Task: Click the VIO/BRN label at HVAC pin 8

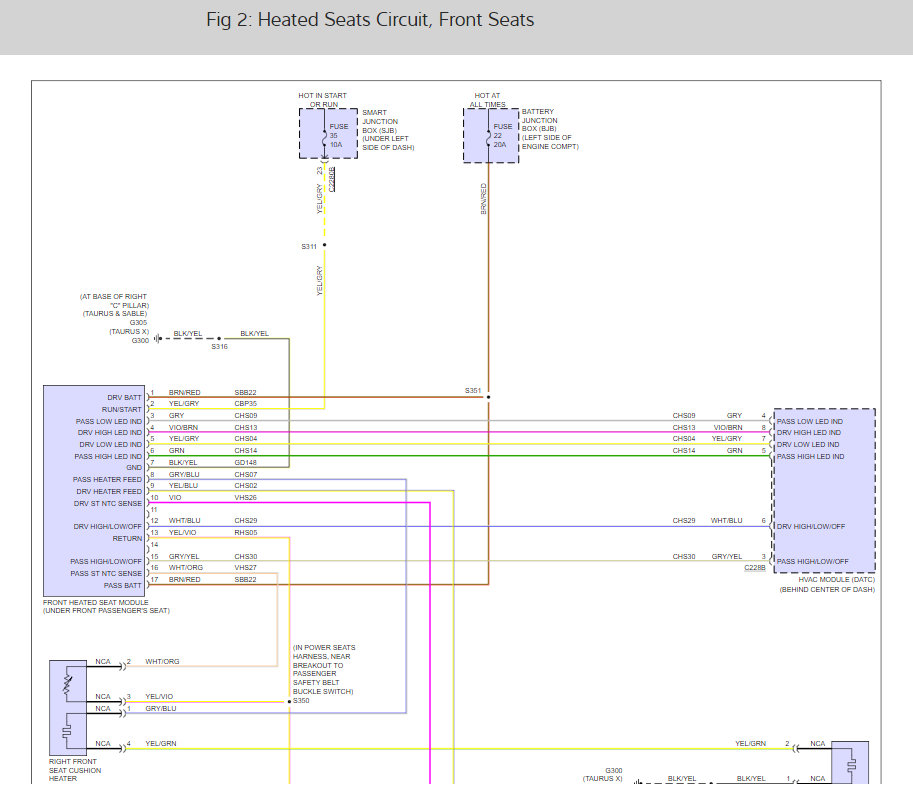Action: [728, 427]
